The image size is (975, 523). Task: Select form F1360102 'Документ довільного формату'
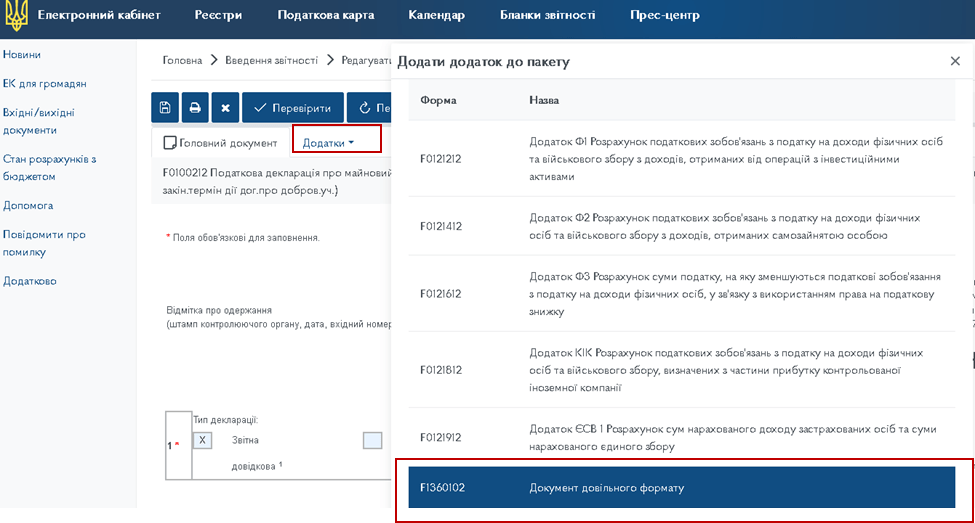pyautogui.click(x=681, y=488)
